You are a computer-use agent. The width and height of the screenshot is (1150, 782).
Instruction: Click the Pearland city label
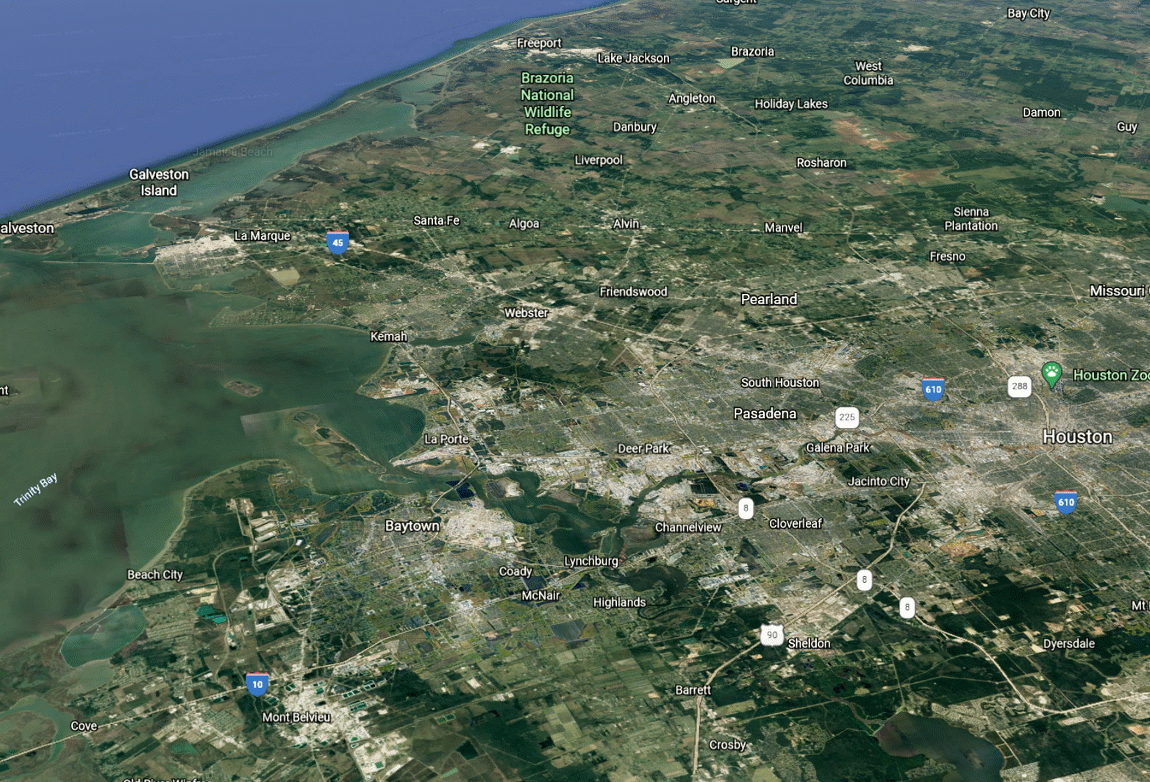pos(769,299)
